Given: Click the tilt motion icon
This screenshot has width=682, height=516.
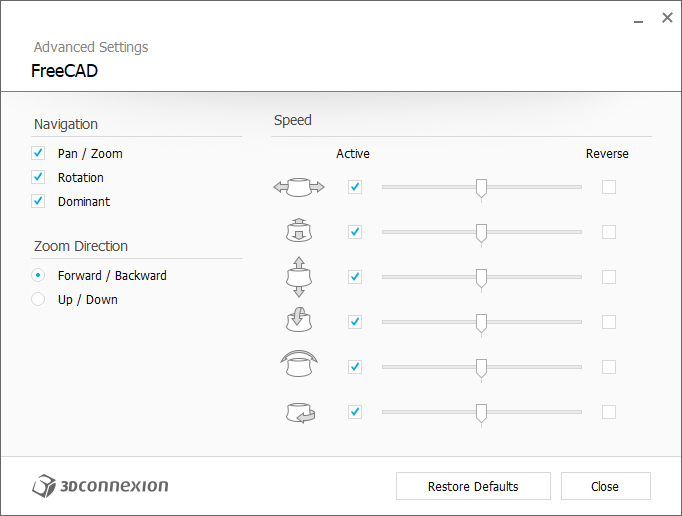Looking at the screenshot, I should click(x=299, y=322).
